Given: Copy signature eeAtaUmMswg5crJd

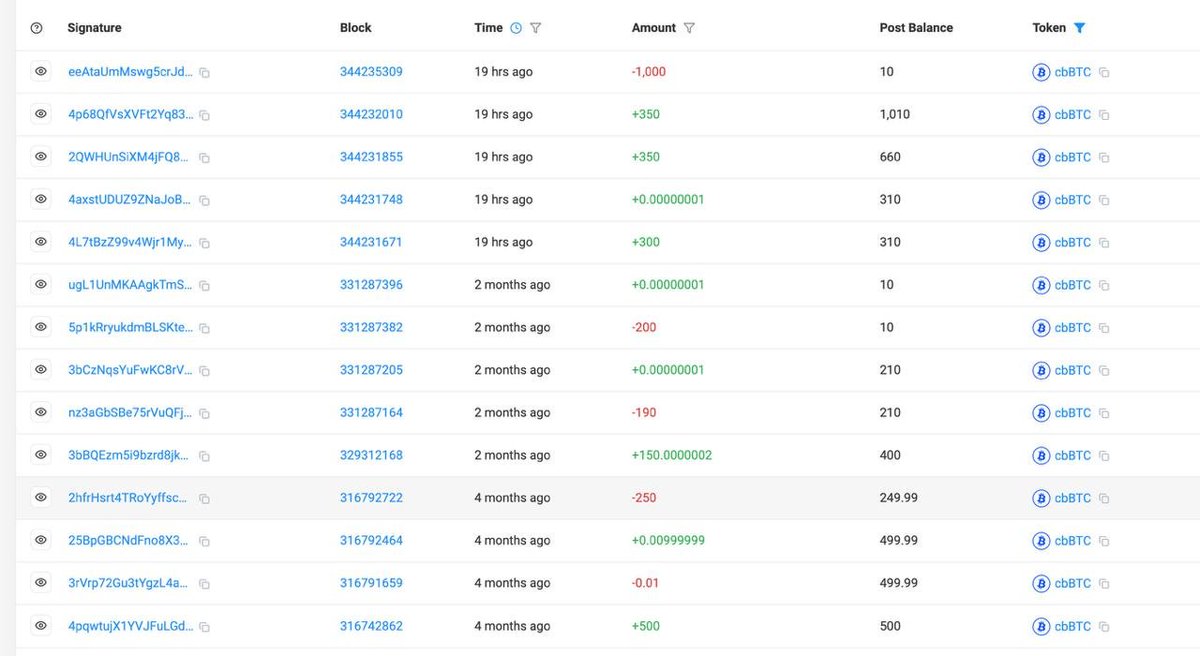Looking at the screenshot, I should click(204, 73).
